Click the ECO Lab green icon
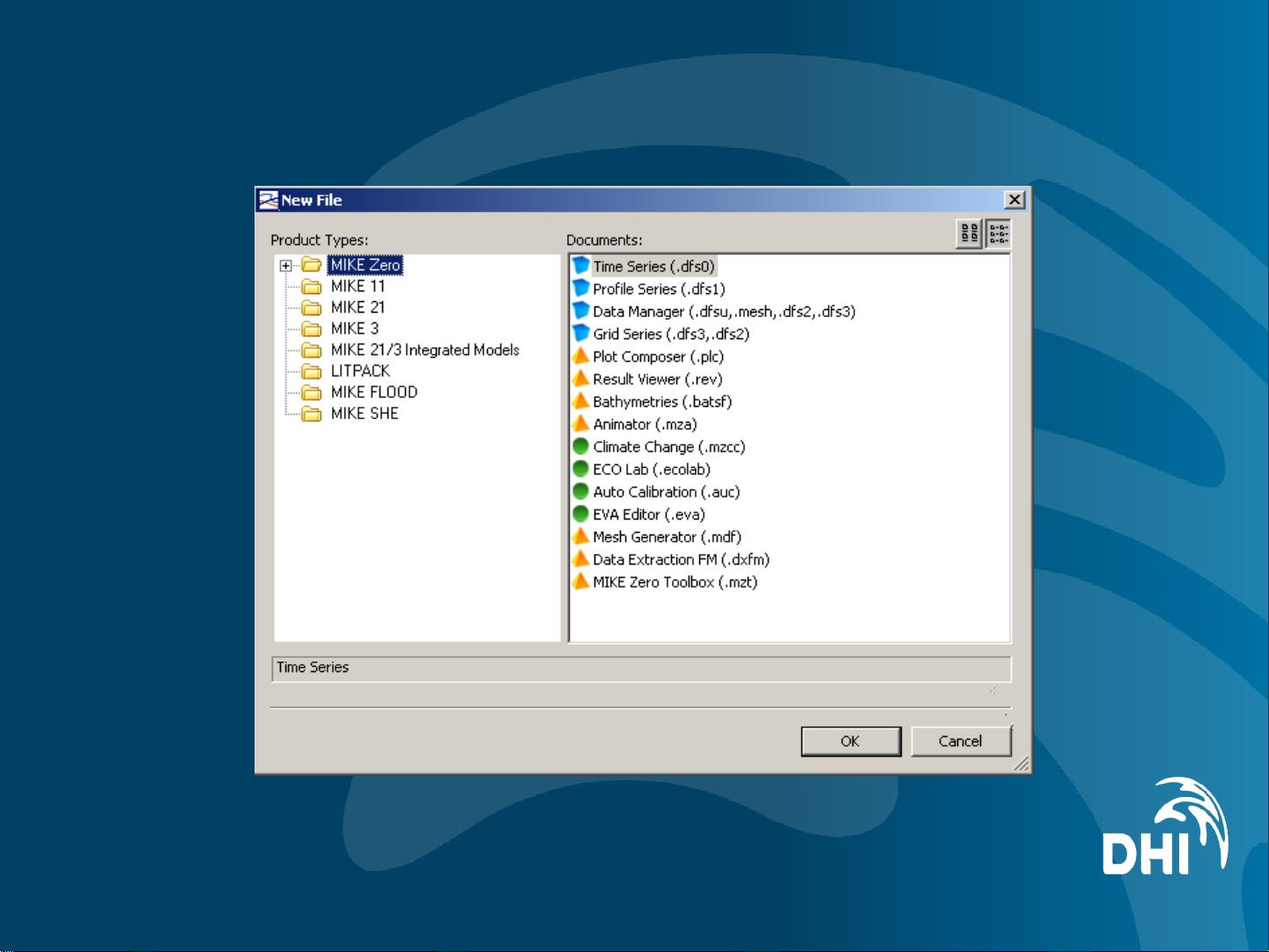 pos(580,469)
